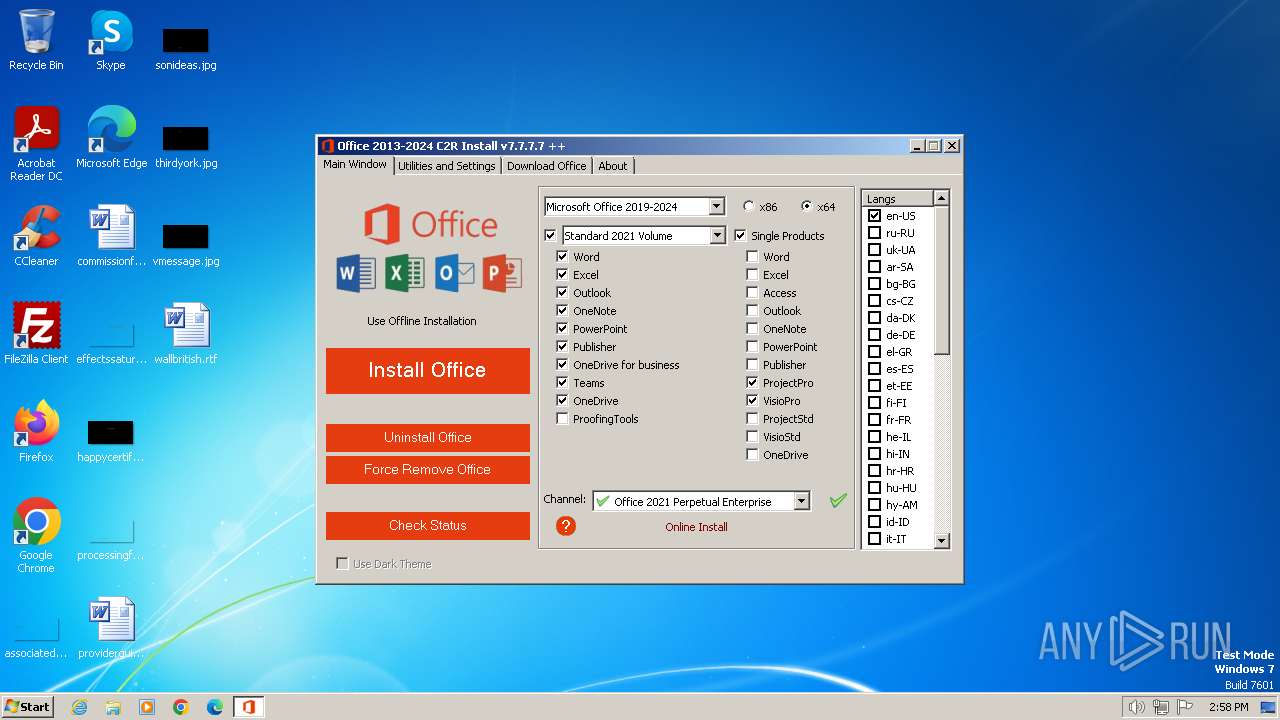Click the Langs list scrollbar thumb

[x=941, y=280]
